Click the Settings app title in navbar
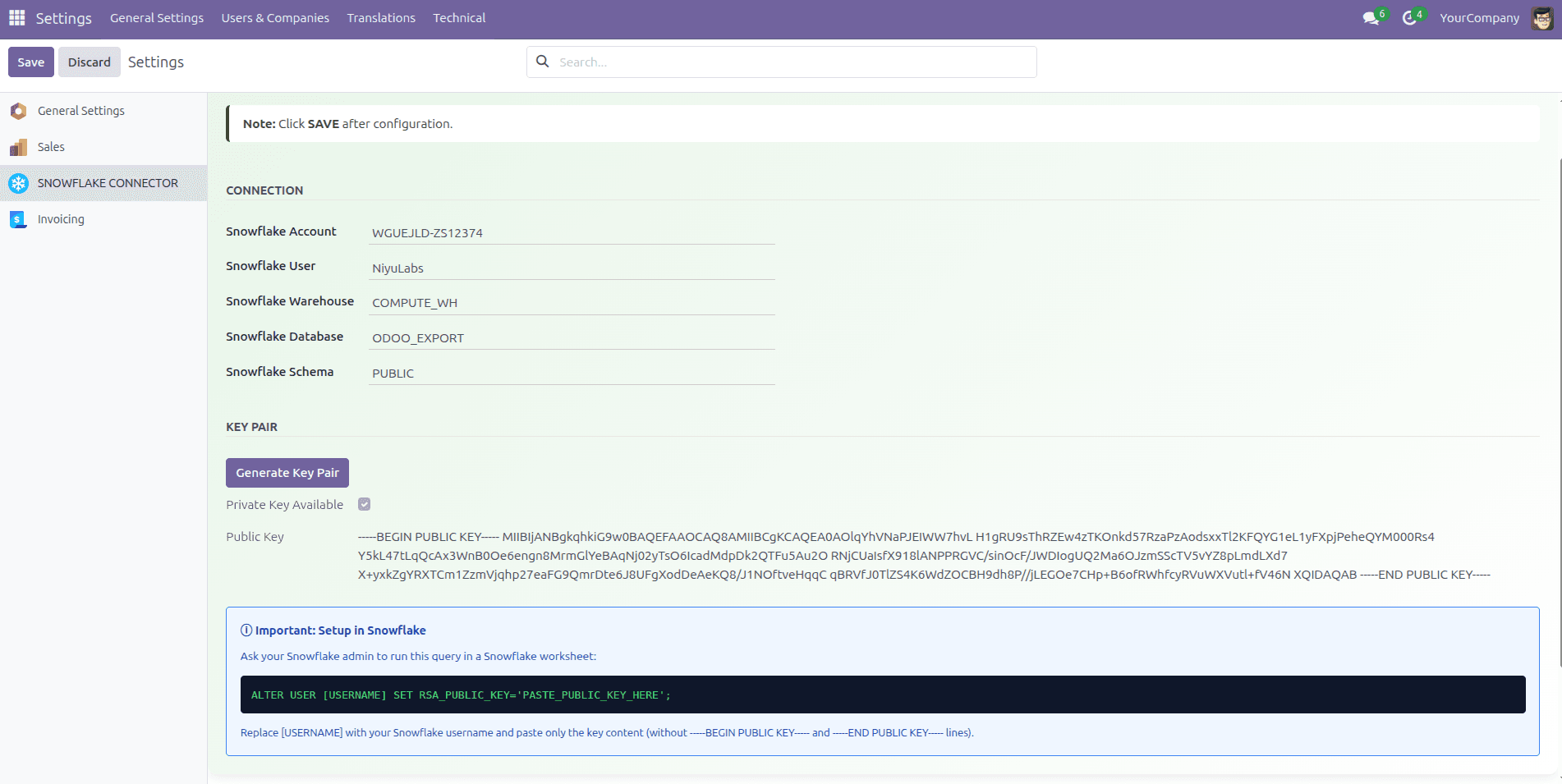The height and width of the screenshot is (784, 1562). tap(64, 18)
